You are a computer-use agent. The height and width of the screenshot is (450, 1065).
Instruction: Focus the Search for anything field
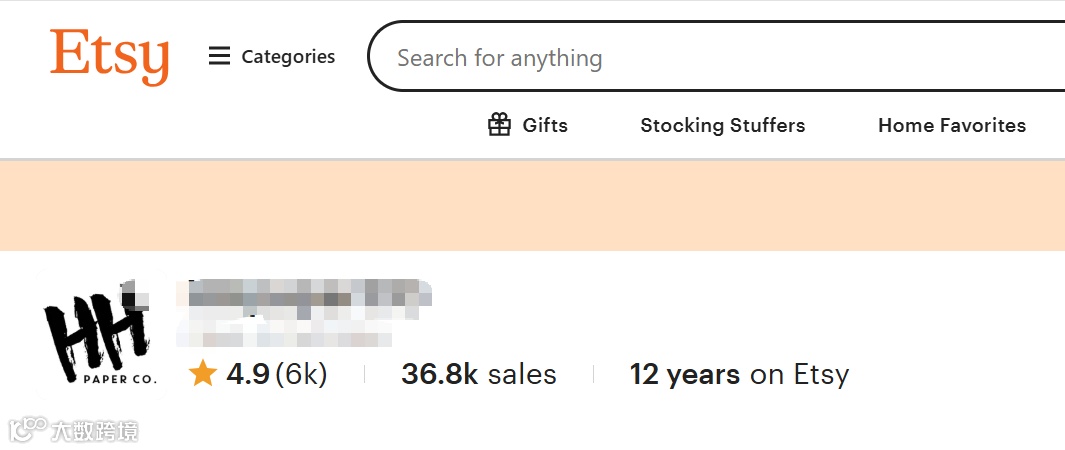700,58
